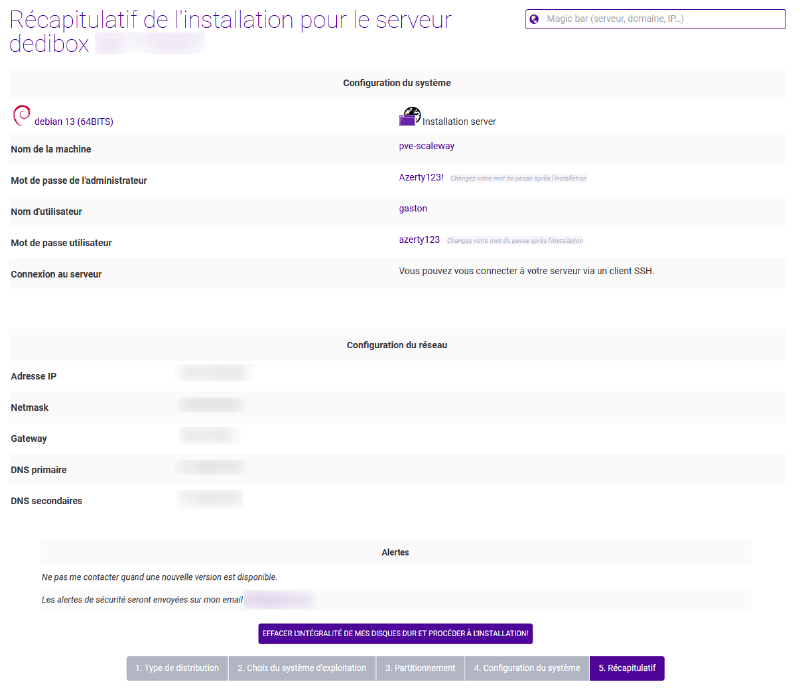Select the Netmask value field
Image resolution: width=800 pixels, height=694 pixels.
click(x=210, y=405)
